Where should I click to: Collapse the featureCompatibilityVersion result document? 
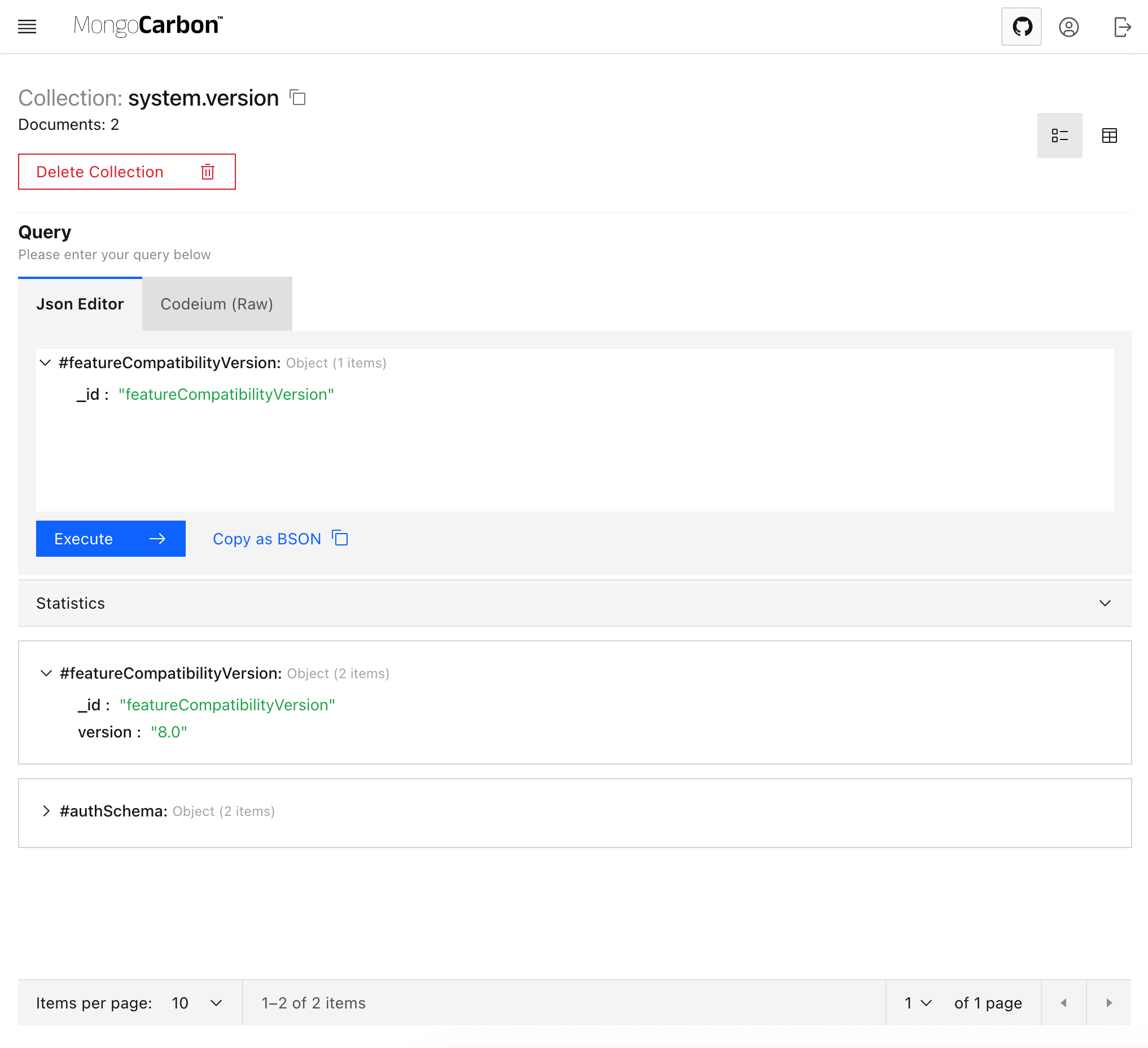point(47,673)
